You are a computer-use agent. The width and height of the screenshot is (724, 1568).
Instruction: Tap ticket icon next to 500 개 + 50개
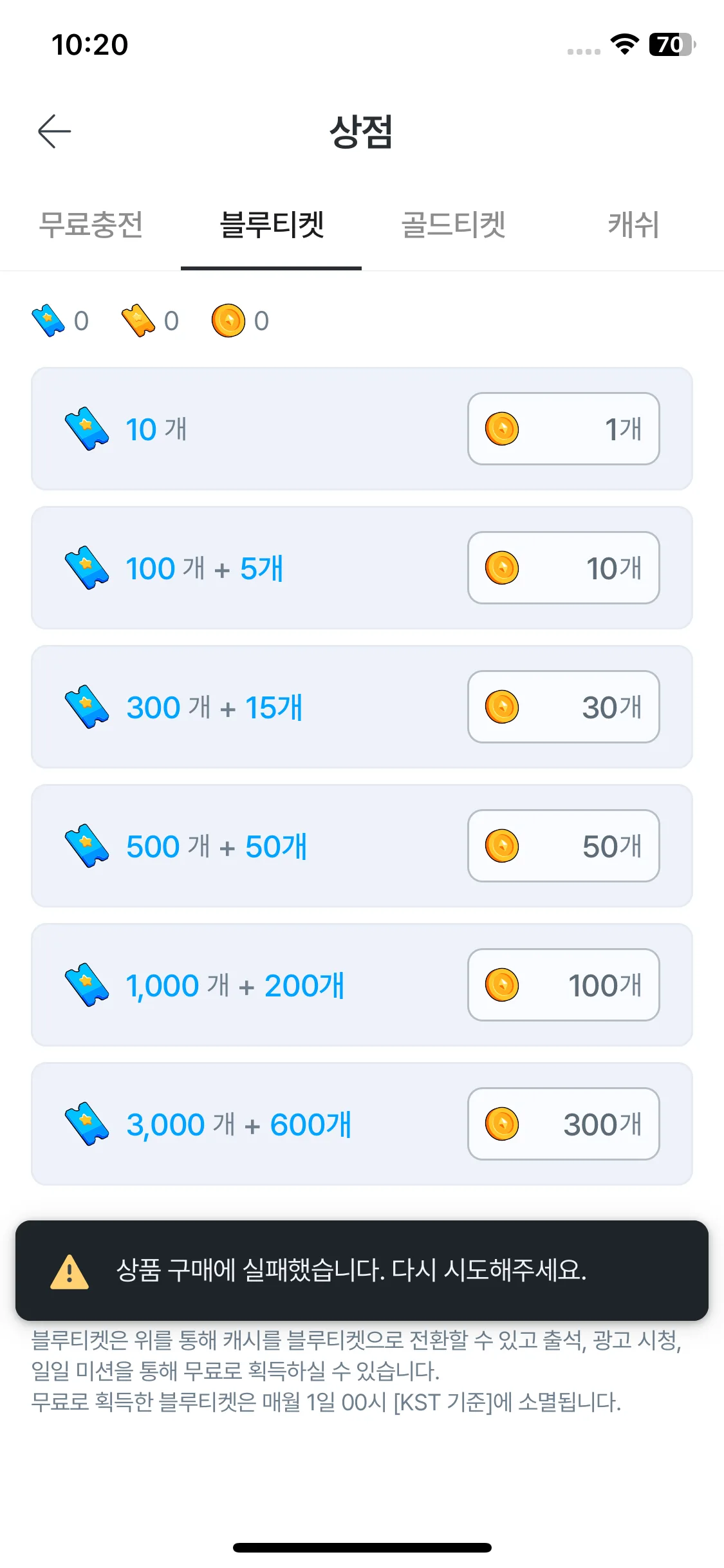coord(87,846)
